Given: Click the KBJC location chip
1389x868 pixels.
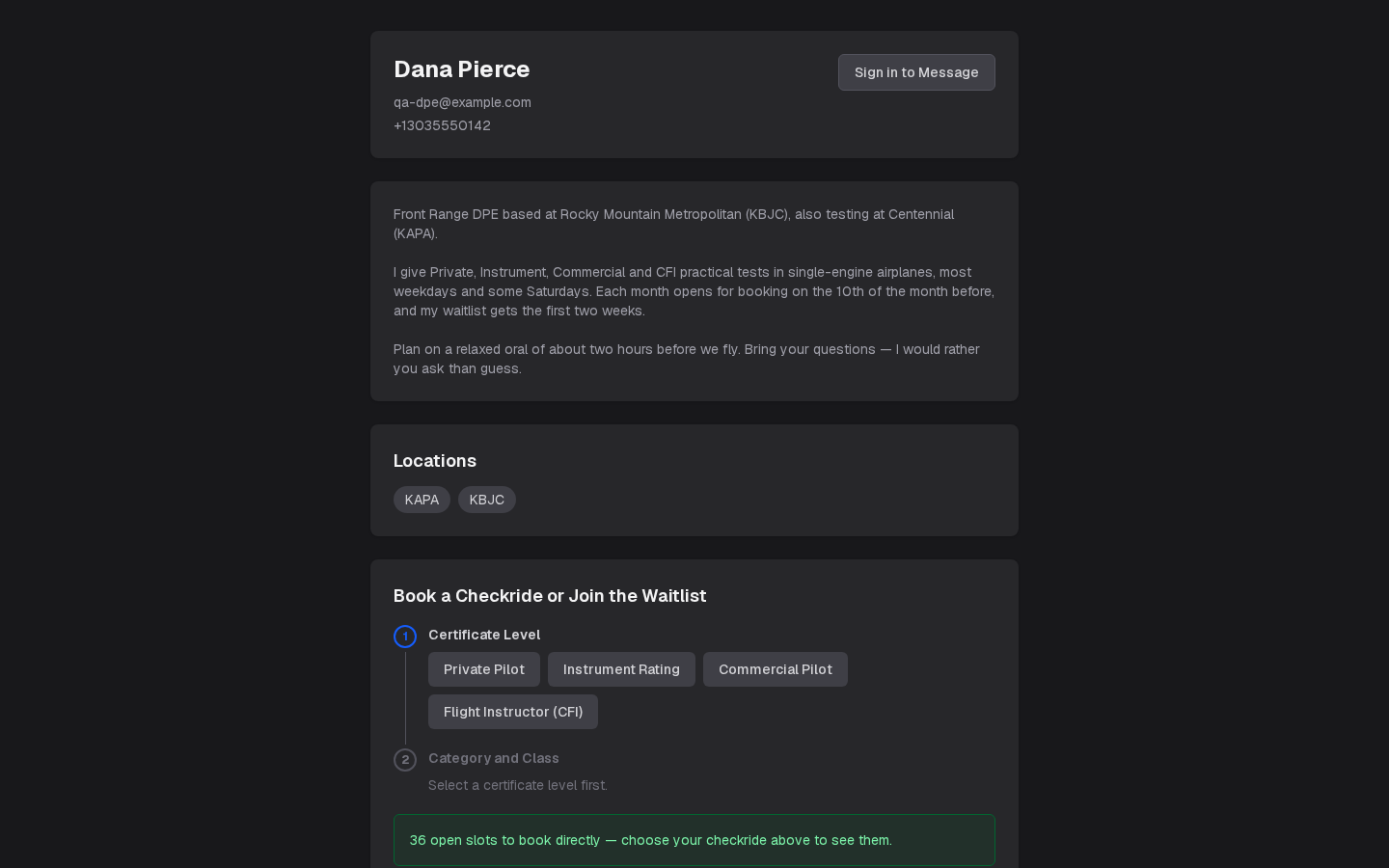Looking at the screenshot, I should (x=487, y=500).
